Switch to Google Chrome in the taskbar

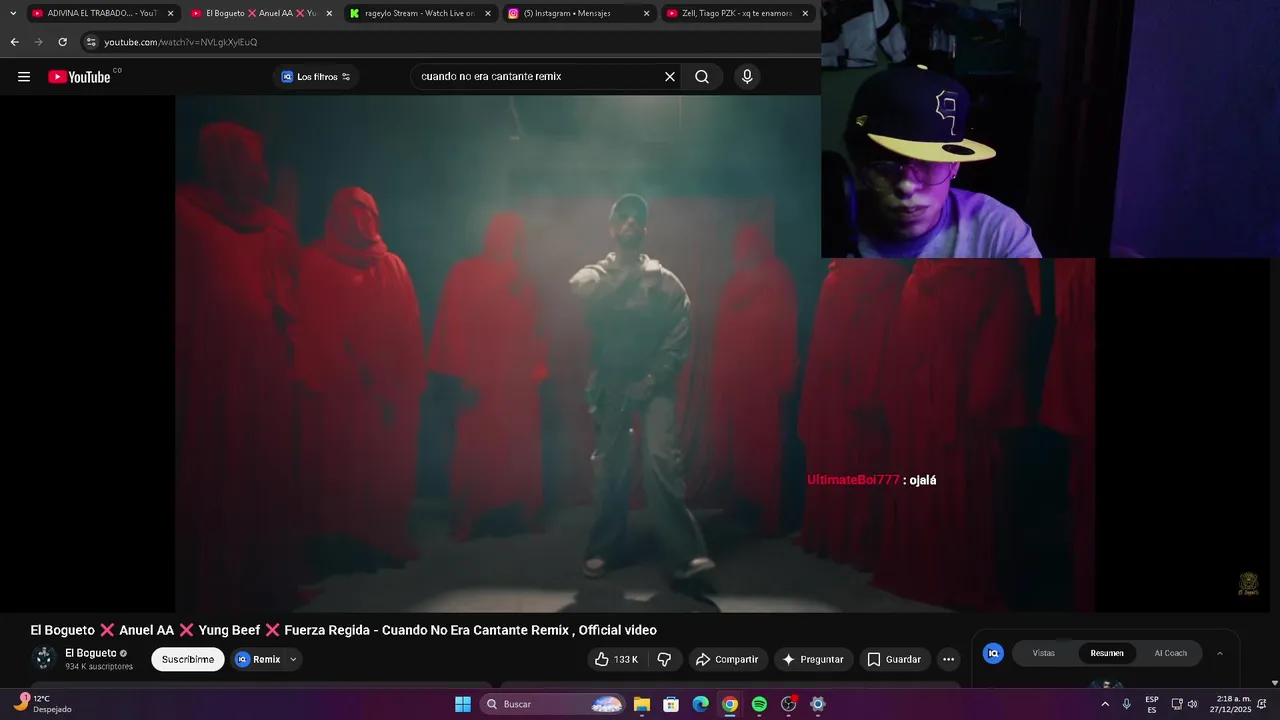coord(730,704)
